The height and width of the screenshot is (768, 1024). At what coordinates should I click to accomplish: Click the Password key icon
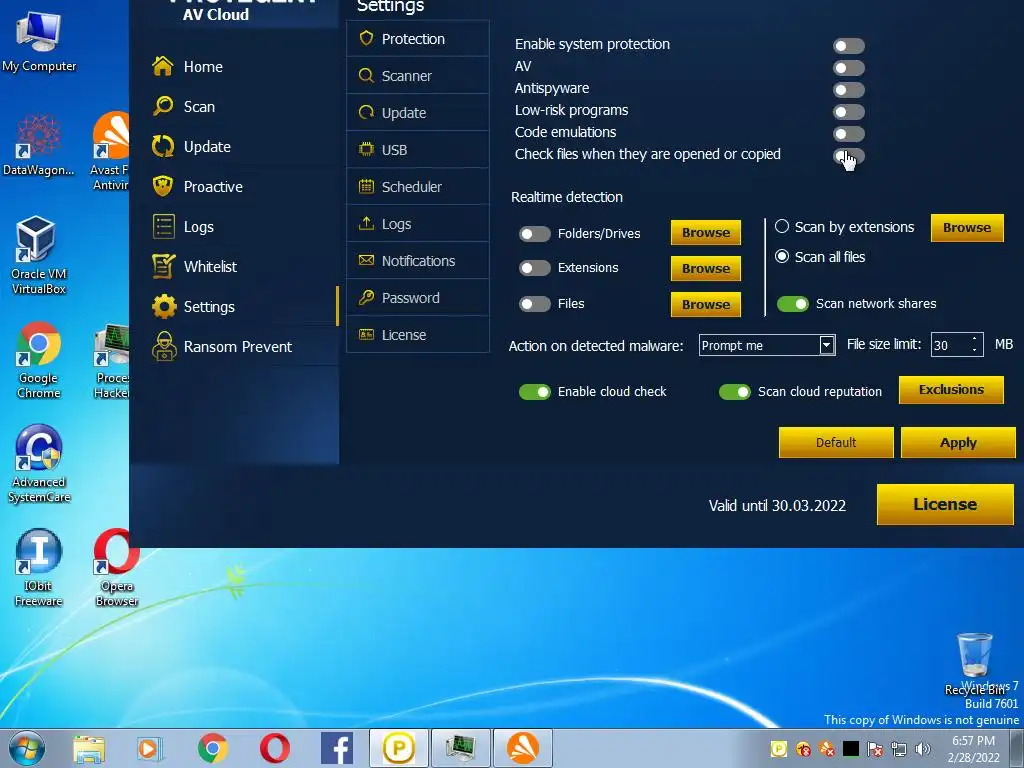(x=366, y=297)
